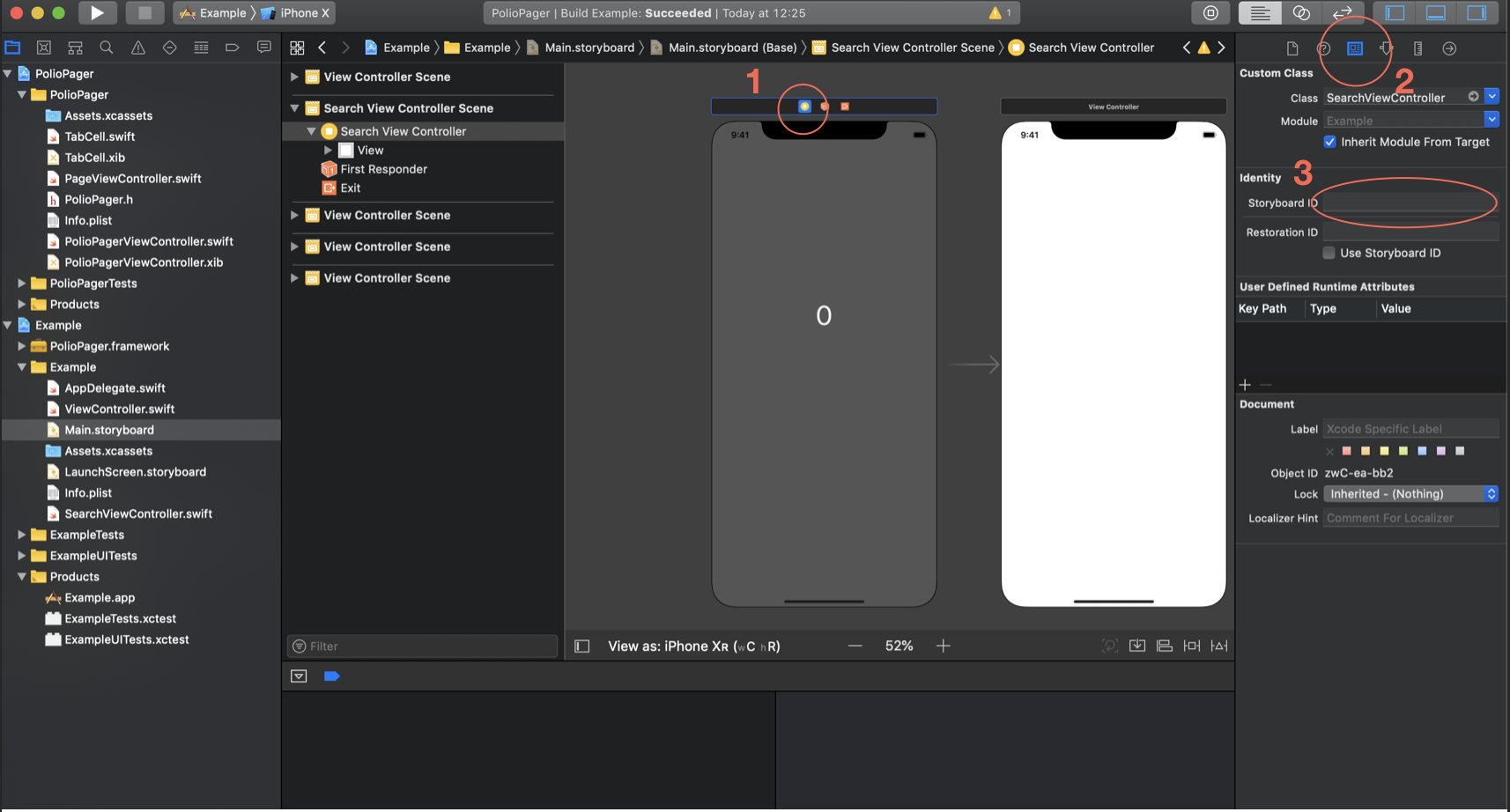
Task: Open the Add New Constraints menu
Action: tap(1192, 646)
